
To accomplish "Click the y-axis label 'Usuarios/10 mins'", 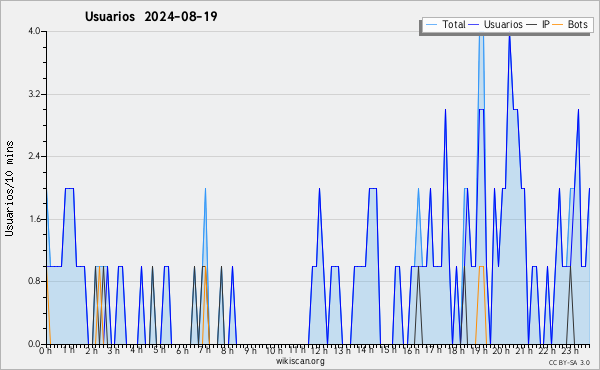I will [x=9, y=189].
